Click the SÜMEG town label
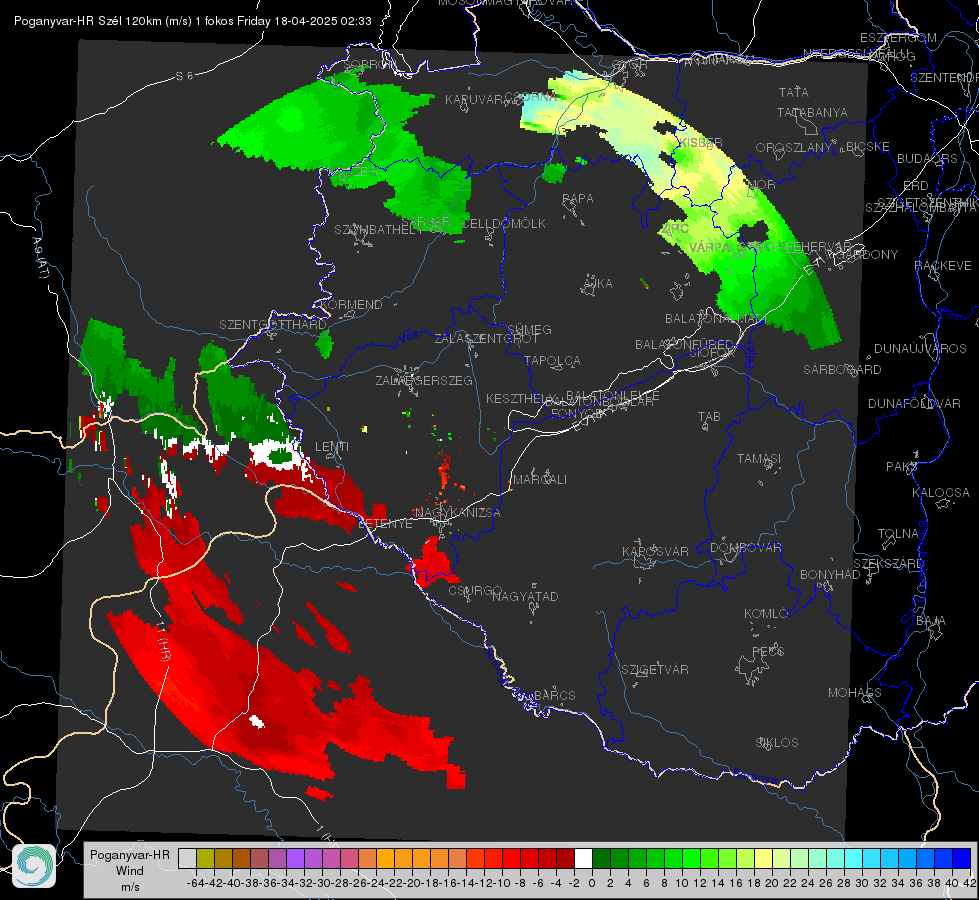The width and height of the screenshot is (979, 900). [529, 329]
